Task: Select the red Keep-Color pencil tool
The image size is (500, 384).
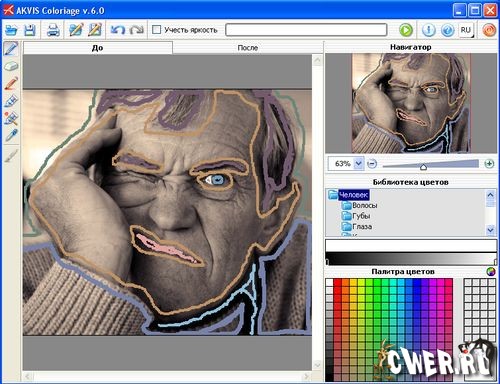Action: (11, 83)
